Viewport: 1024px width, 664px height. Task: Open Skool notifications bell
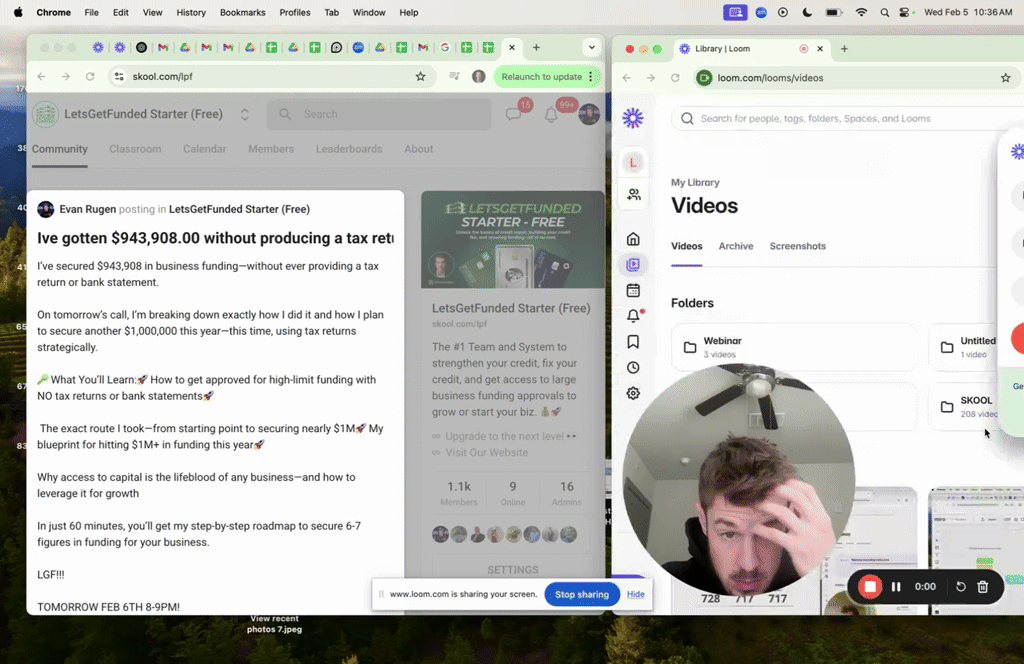pyautogui.click(x=551, y=115)
